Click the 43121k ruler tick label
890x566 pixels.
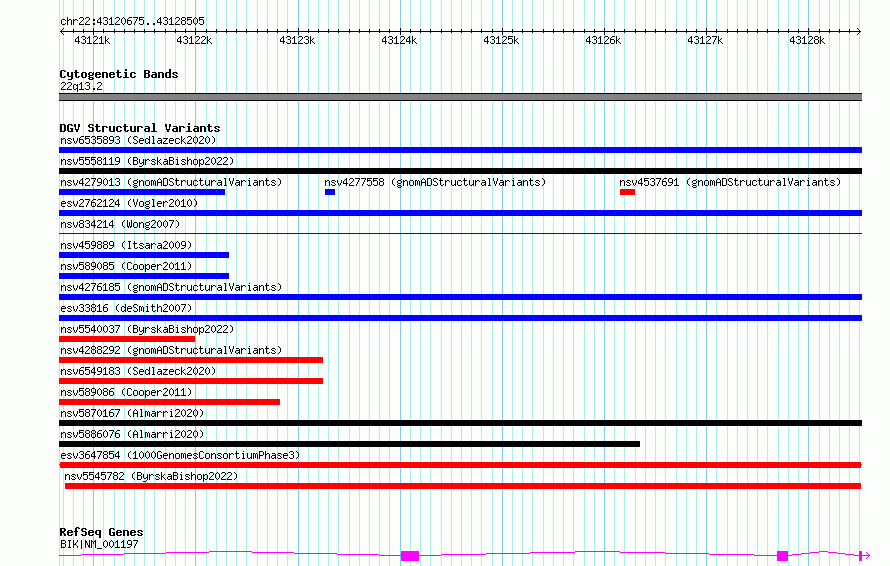click(92, 41)
